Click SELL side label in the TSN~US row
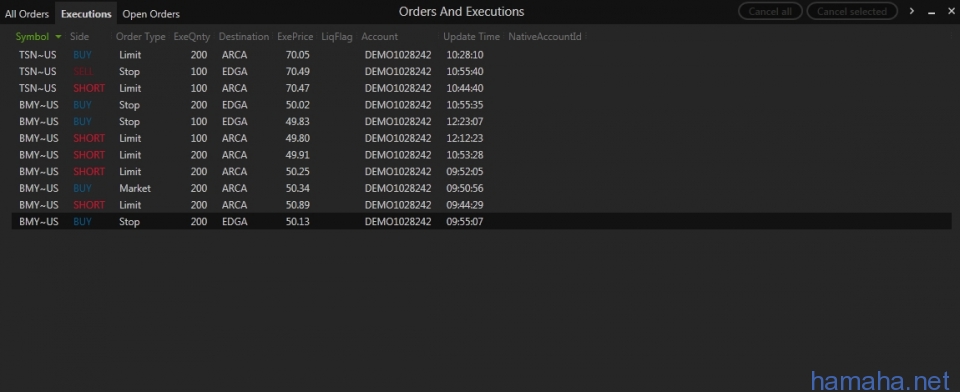Image resolution: width=960 pixels, height=392 pixels. (83, 72)
